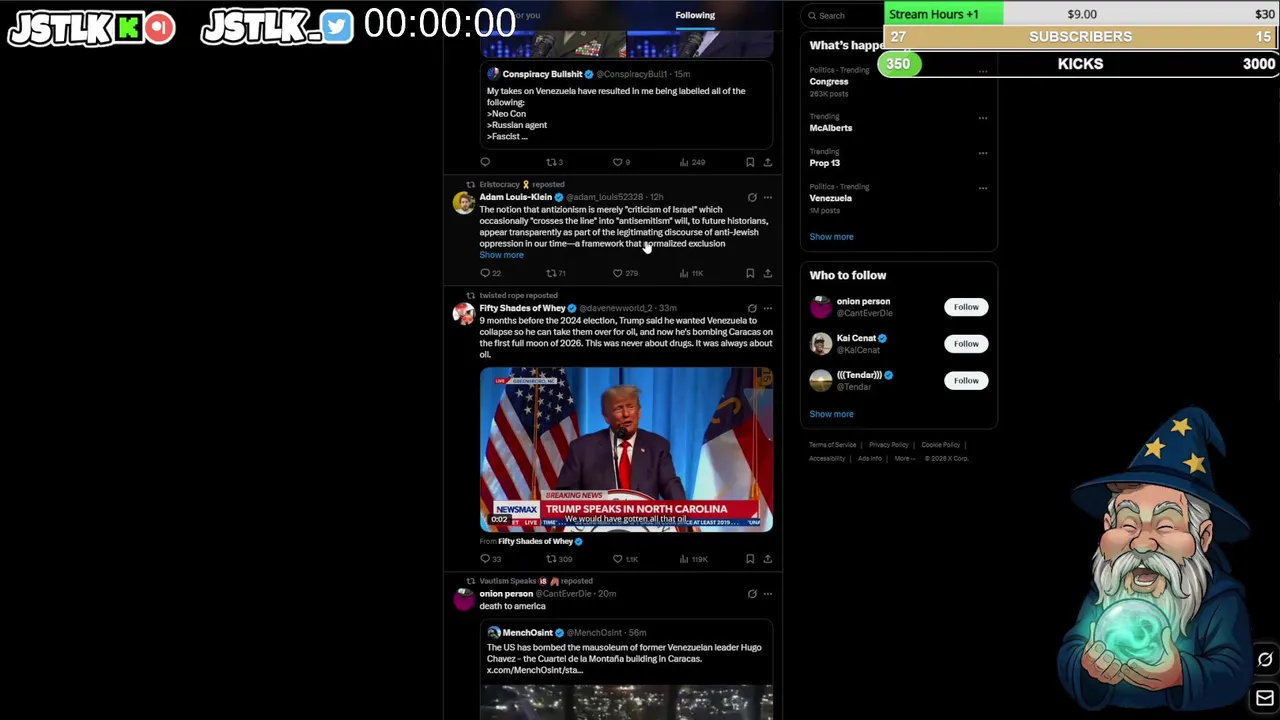Open the MenchOsint quoted post
Viewport: 1280px width, 720px height.
coord(626,671)
